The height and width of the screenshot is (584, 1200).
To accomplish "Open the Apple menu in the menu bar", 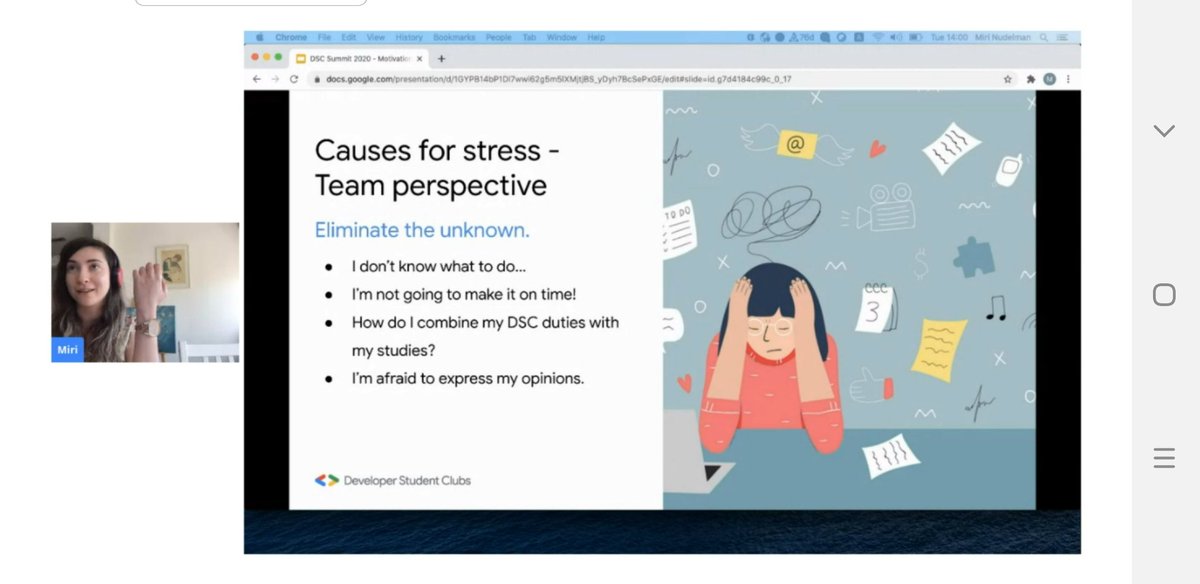I will 259,37.
